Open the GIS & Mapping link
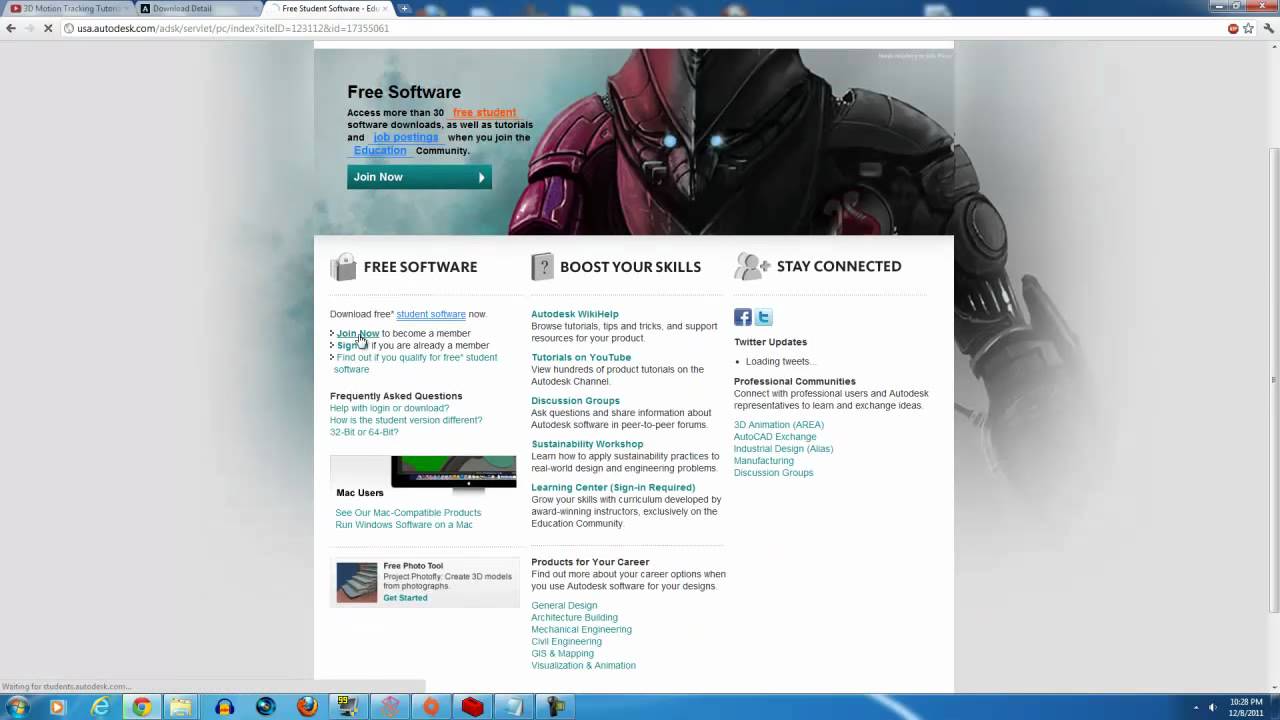 coord(562,654)
